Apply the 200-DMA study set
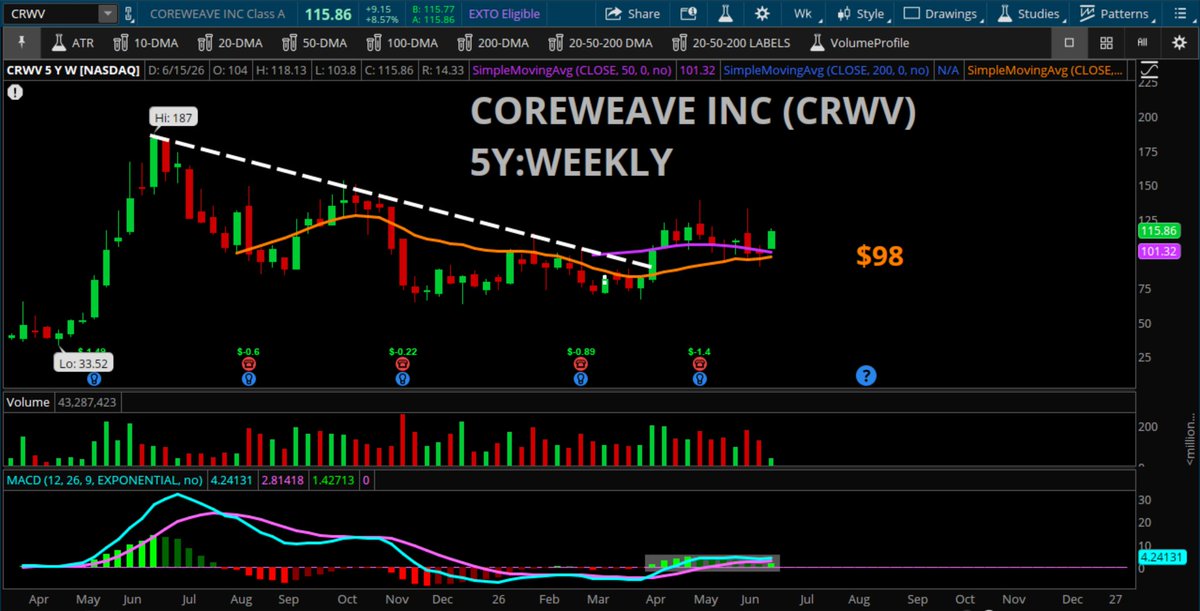The image size is (1200, 611). tap(493, 43)
